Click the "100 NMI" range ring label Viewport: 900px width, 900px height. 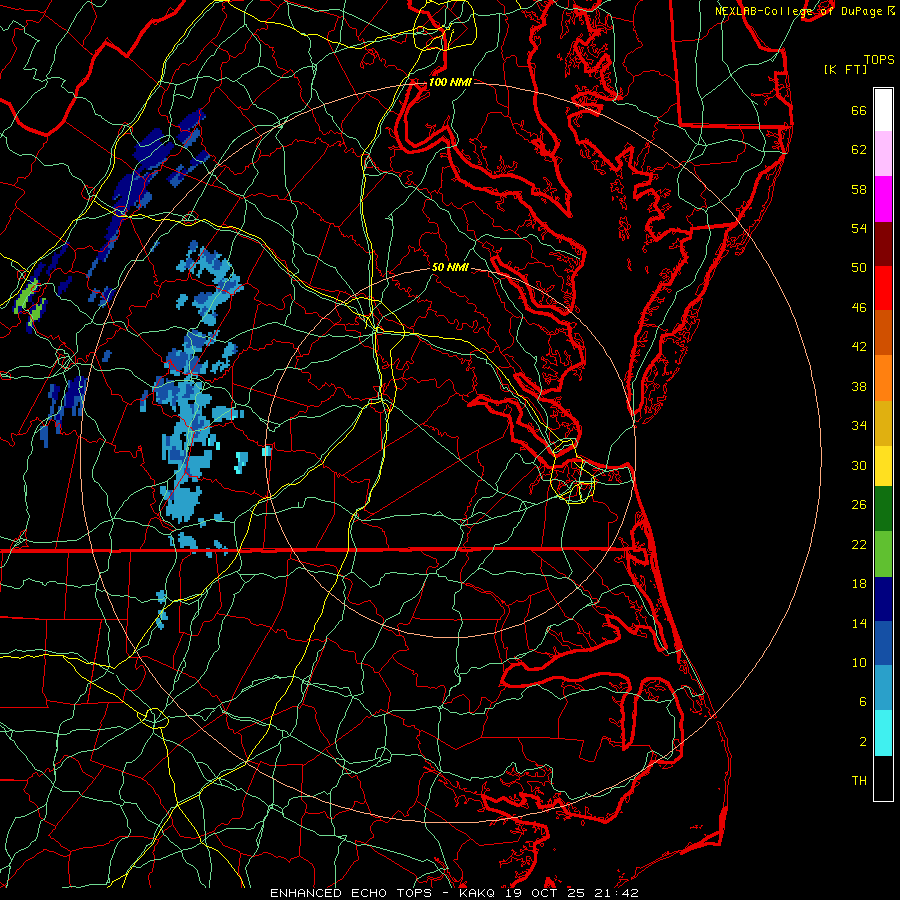tap(450, 83)
